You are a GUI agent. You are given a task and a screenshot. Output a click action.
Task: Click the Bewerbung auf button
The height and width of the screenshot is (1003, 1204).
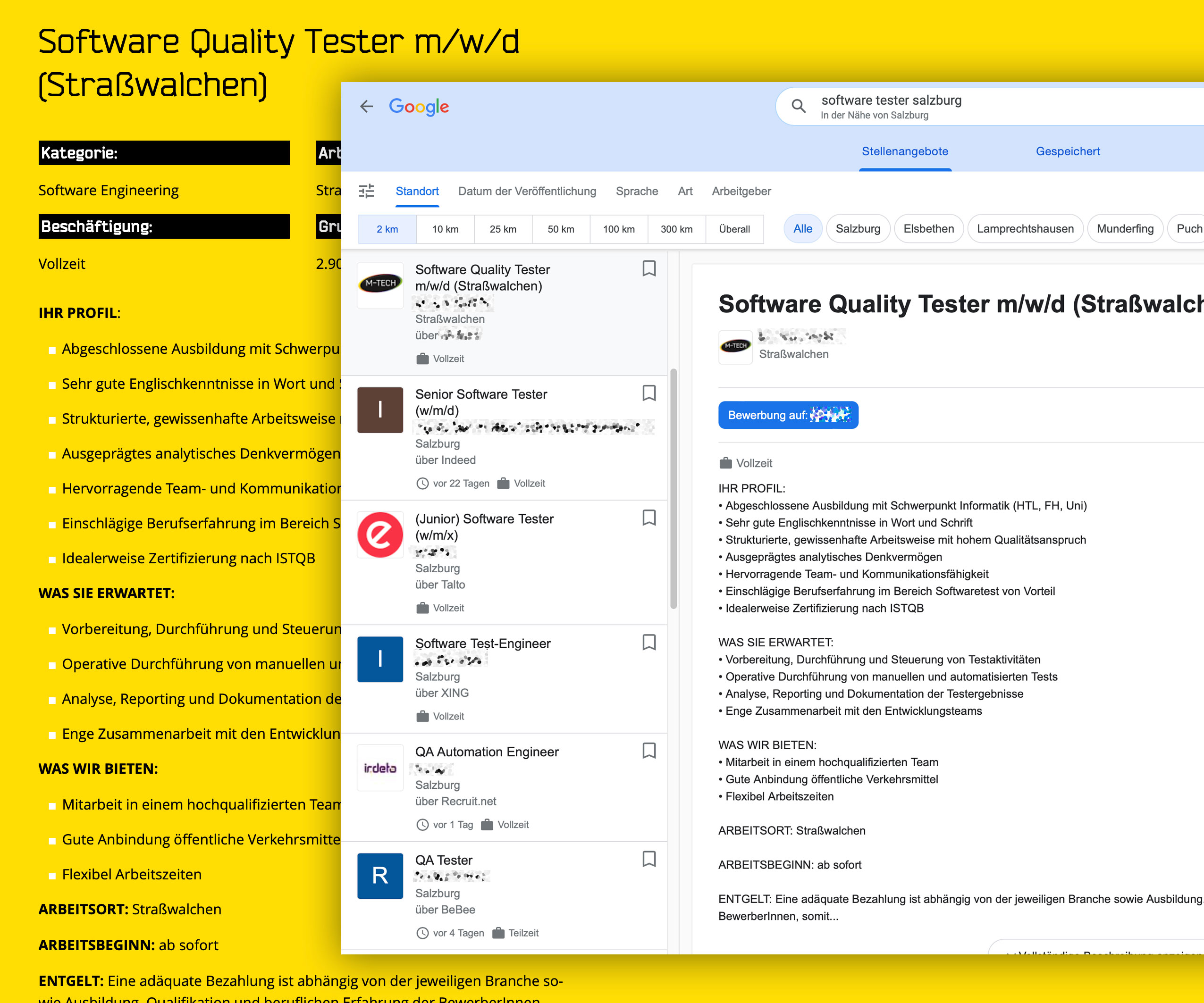(x=788, y=415)
